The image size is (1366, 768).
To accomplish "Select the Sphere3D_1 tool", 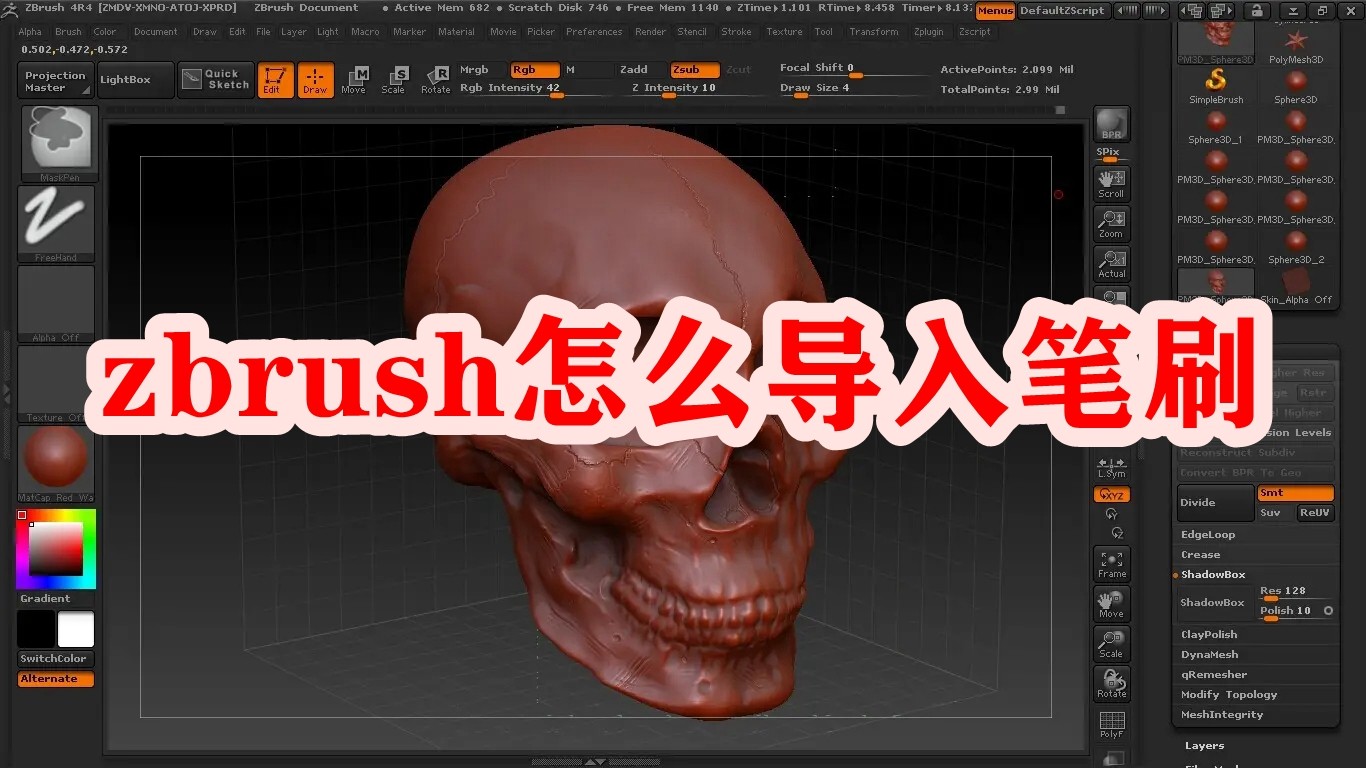I will (1216, 124).
